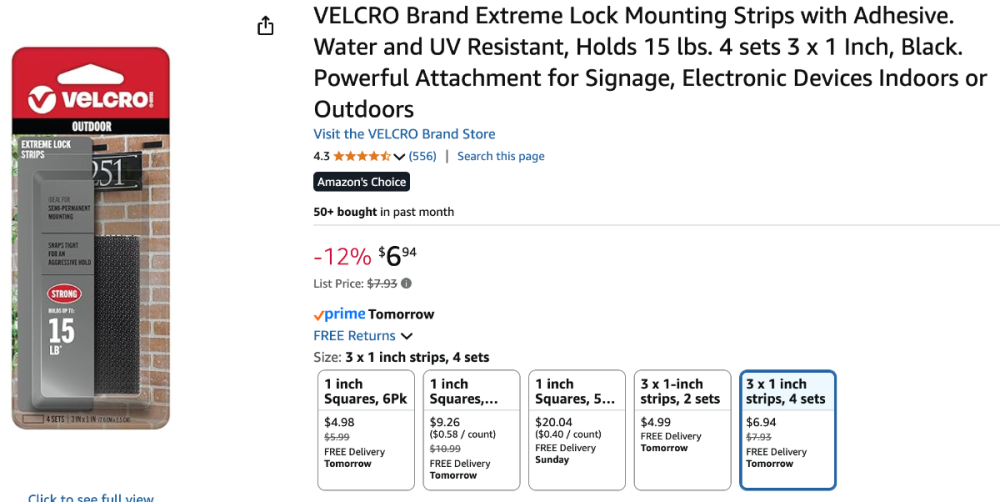
Task: Open the 556 ratings count link
Action: 423,156
